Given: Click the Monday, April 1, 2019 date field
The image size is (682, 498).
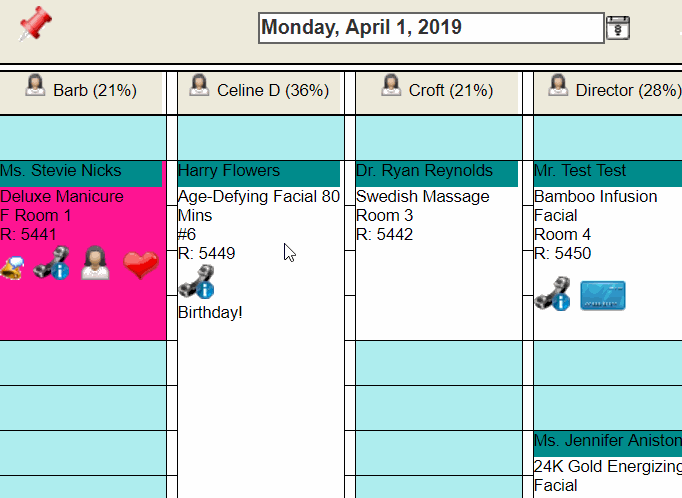Looking at the screenshot, I should click(431, 28).
